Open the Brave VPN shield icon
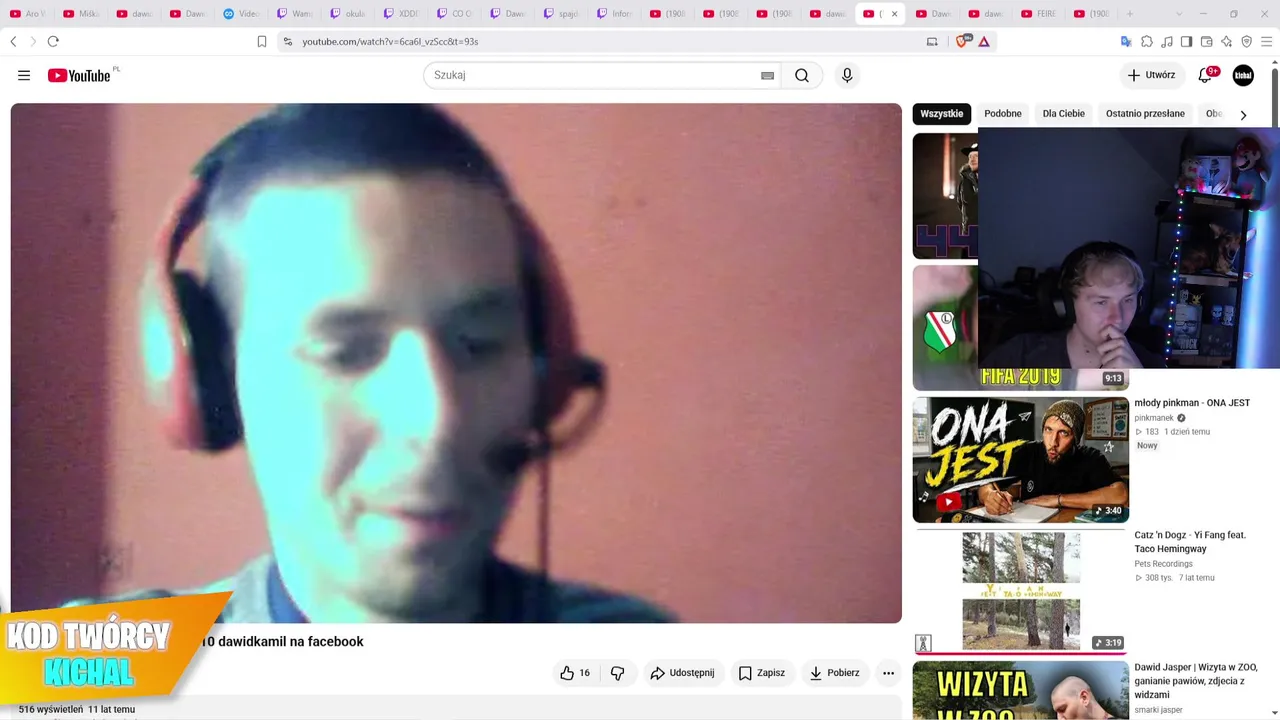The height and width of the screenshot is (720, 1280). coord(1246,41)
